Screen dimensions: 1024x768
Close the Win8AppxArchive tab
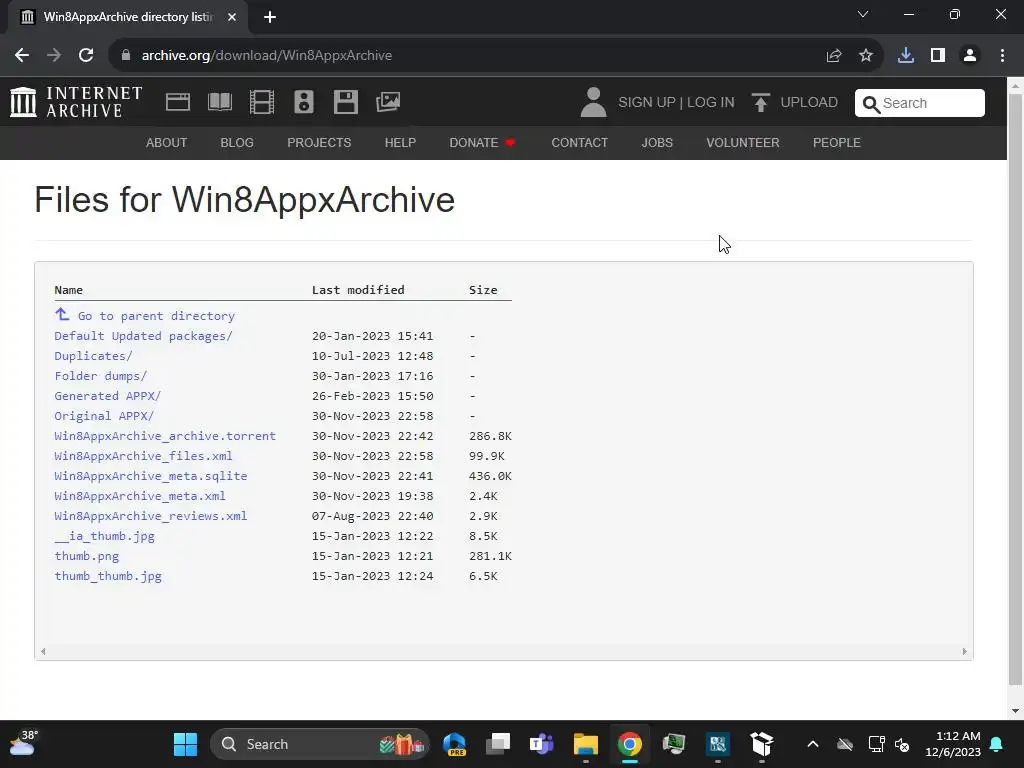point(232,17)
